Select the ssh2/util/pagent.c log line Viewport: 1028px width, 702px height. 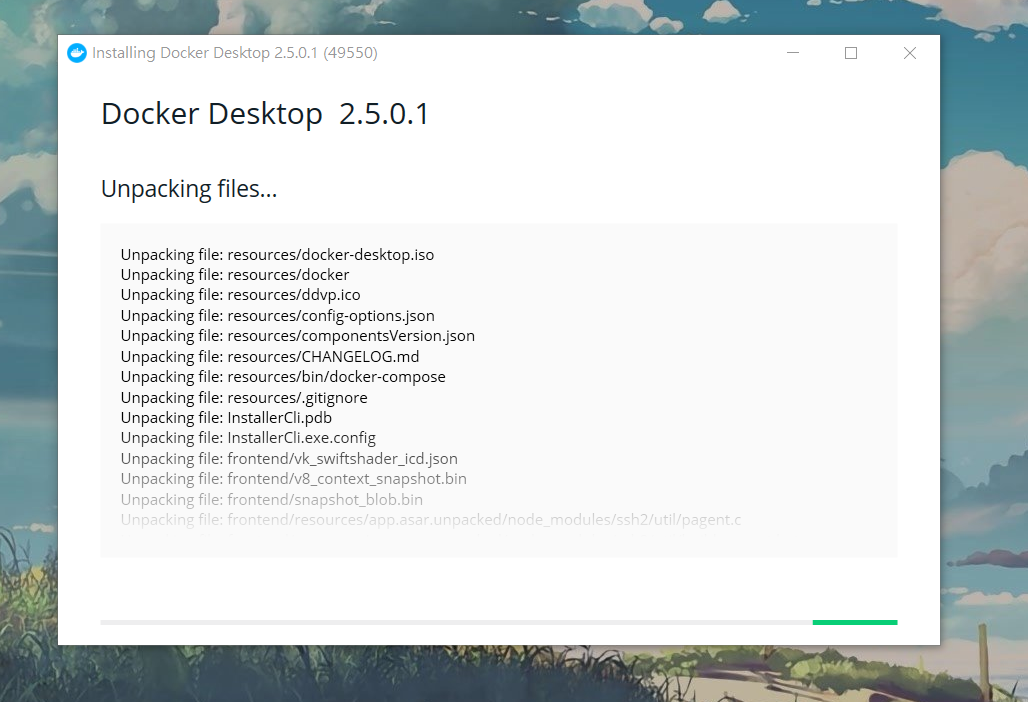point(431,520)
